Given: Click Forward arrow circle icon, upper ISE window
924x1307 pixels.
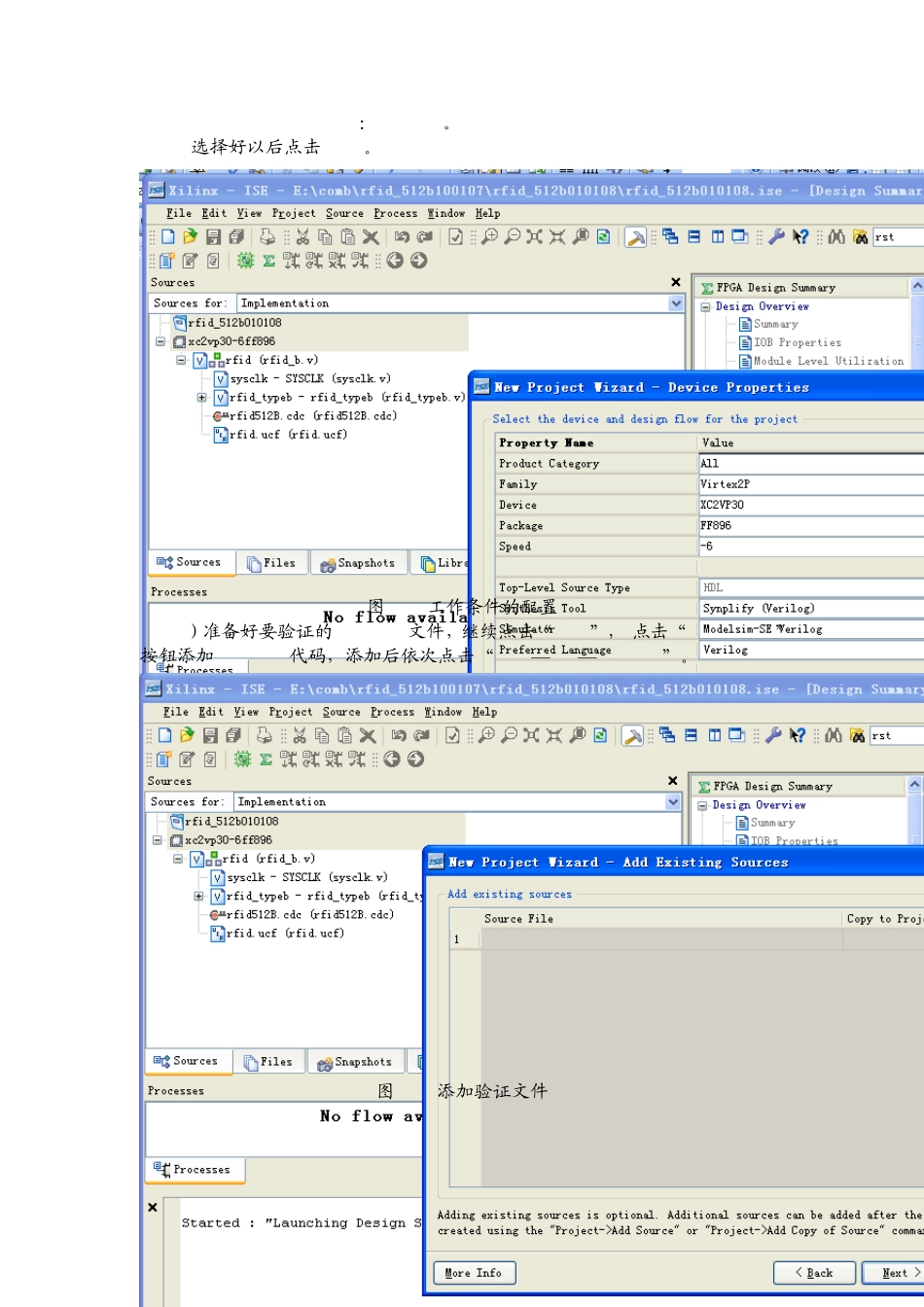Looking at the screenshot, I should (x=418, y=260).
